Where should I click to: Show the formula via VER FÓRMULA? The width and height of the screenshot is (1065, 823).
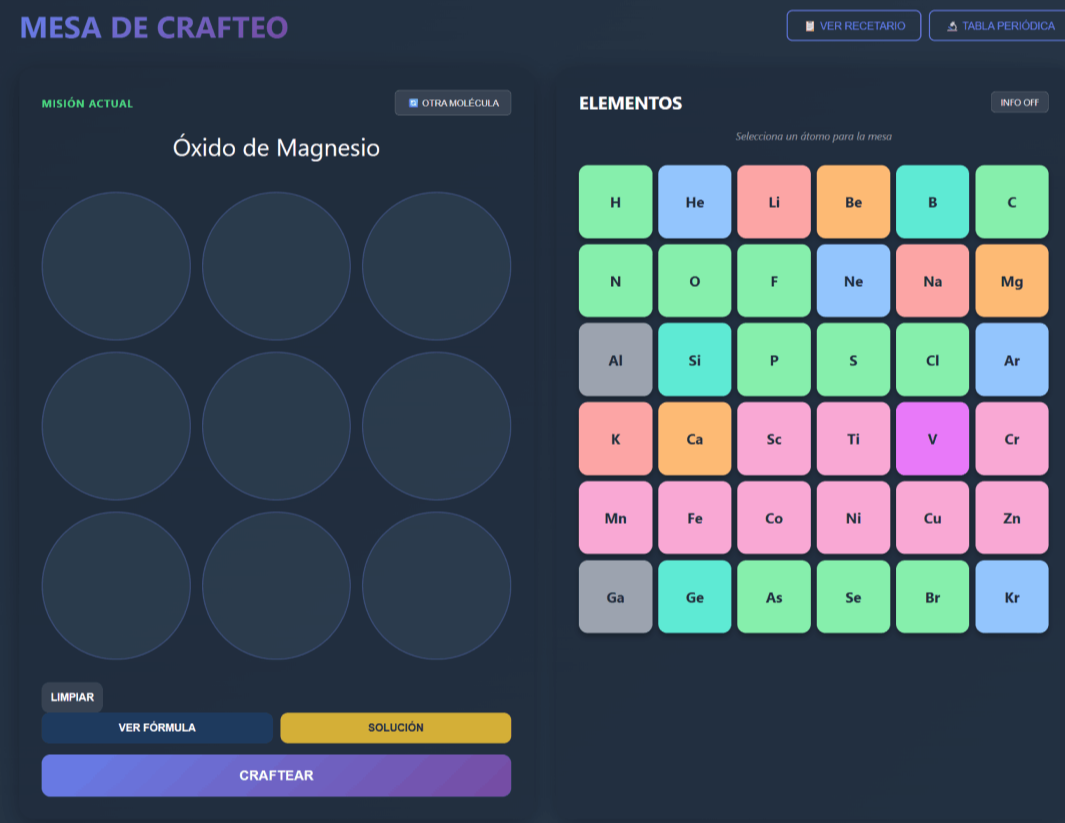pos(157,728)
